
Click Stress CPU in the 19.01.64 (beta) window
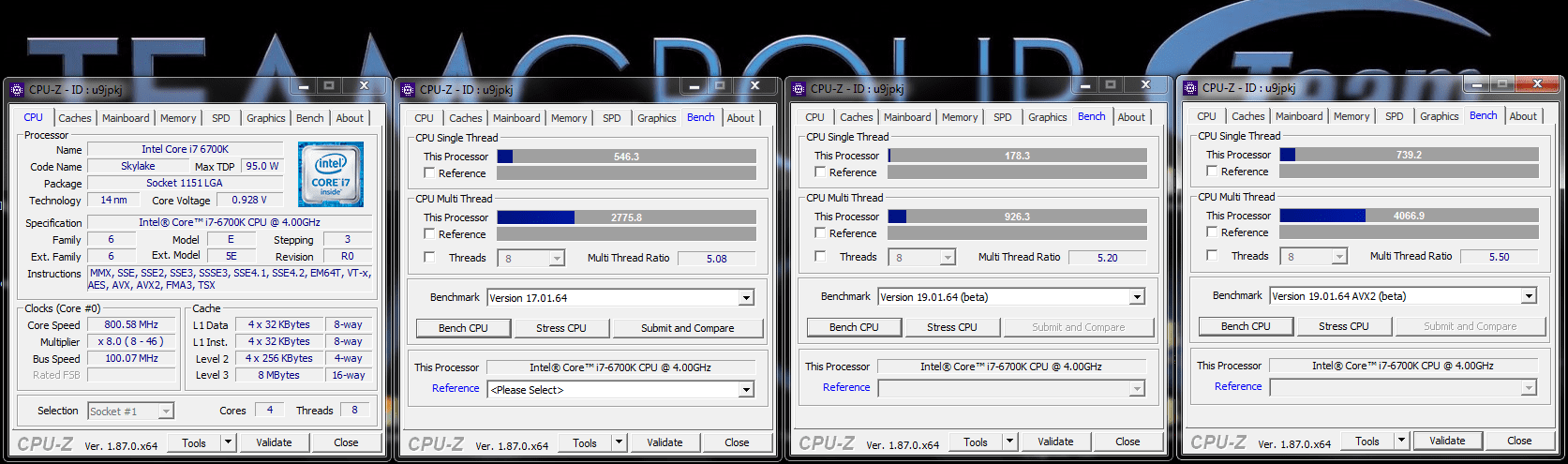click(952, 327)
